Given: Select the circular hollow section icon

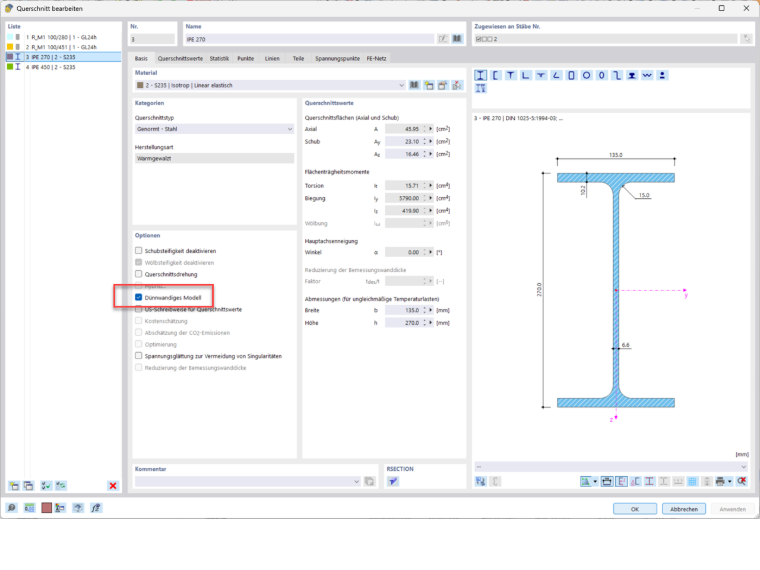Looking at the screenshot, I should click(x=586, y=75).
